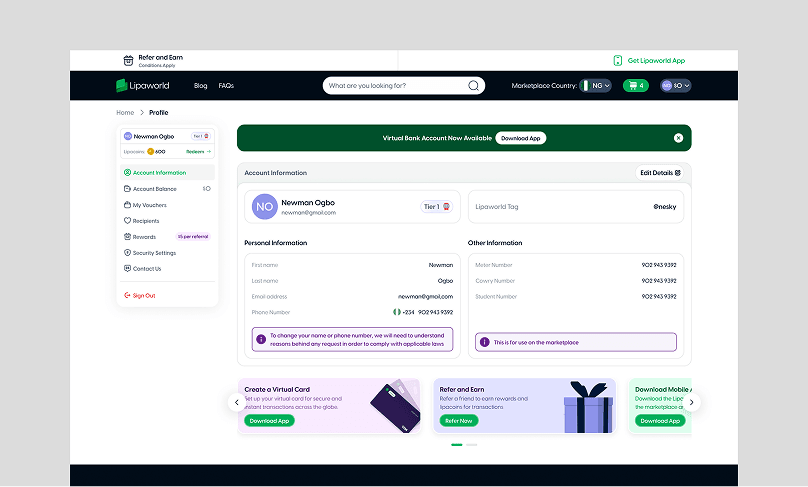Viewport: 808px width, 487px height.
Task: Open Account Information in sidebar
Action: 167,173
